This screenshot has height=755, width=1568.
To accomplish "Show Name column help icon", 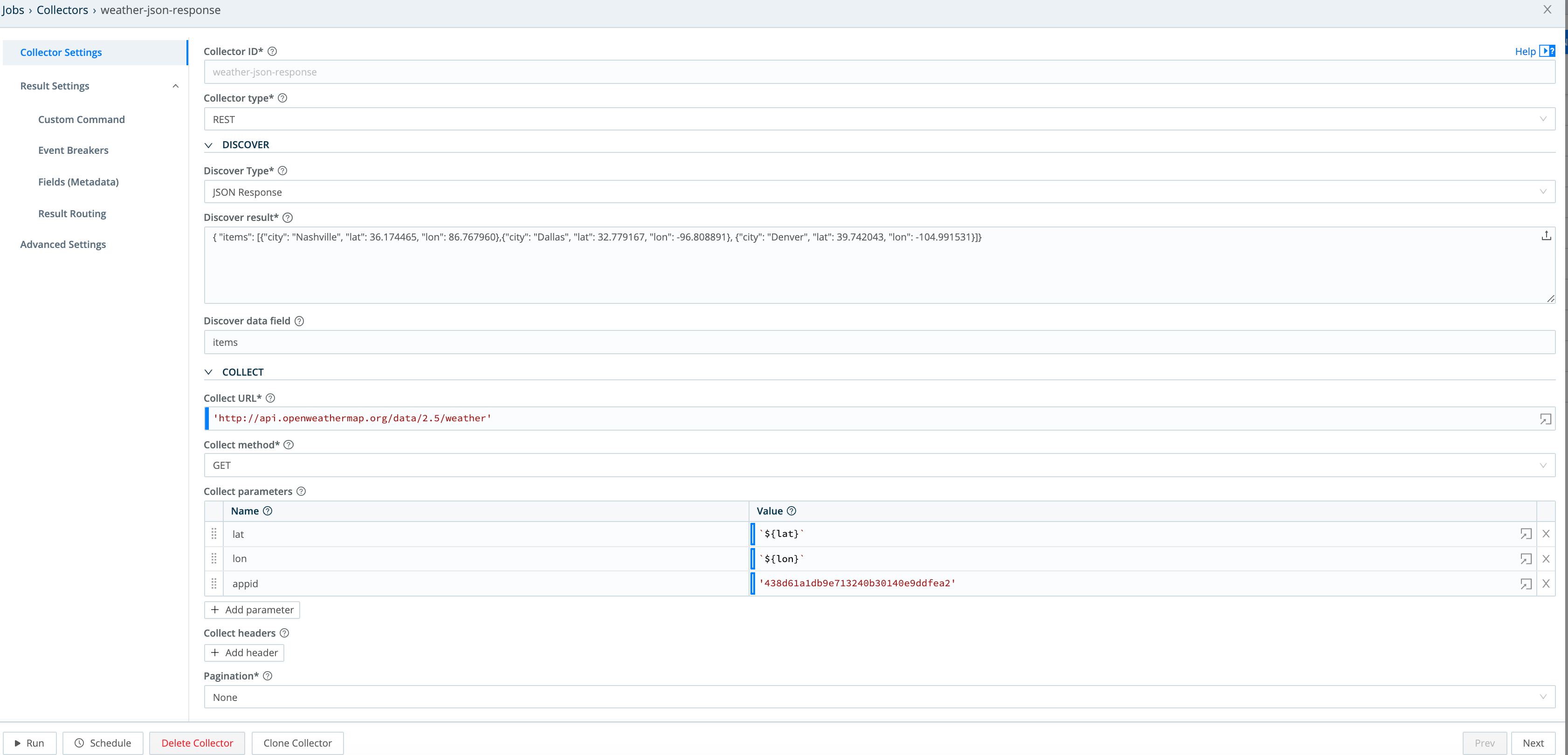I will point(268,511).
